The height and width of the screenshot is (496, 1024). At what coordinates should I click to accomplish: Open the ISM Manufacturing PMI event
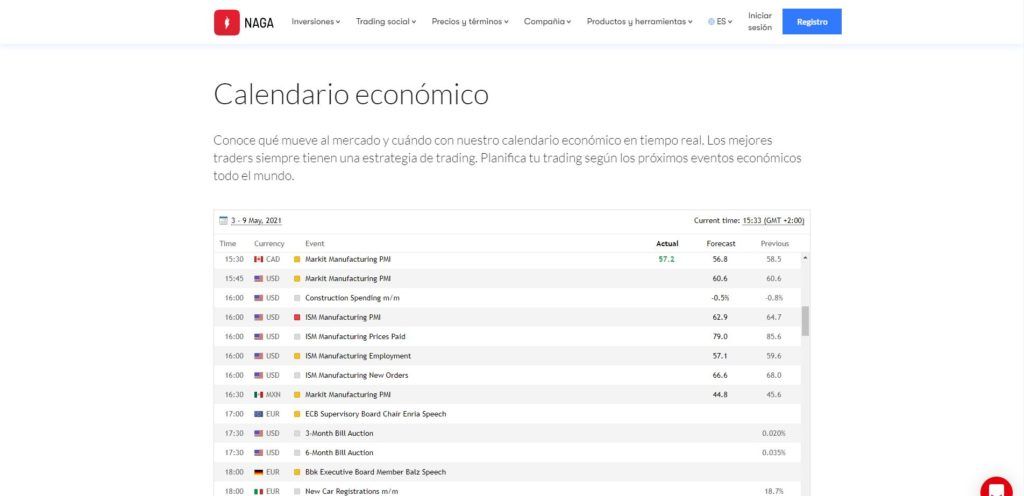(343, 317)
